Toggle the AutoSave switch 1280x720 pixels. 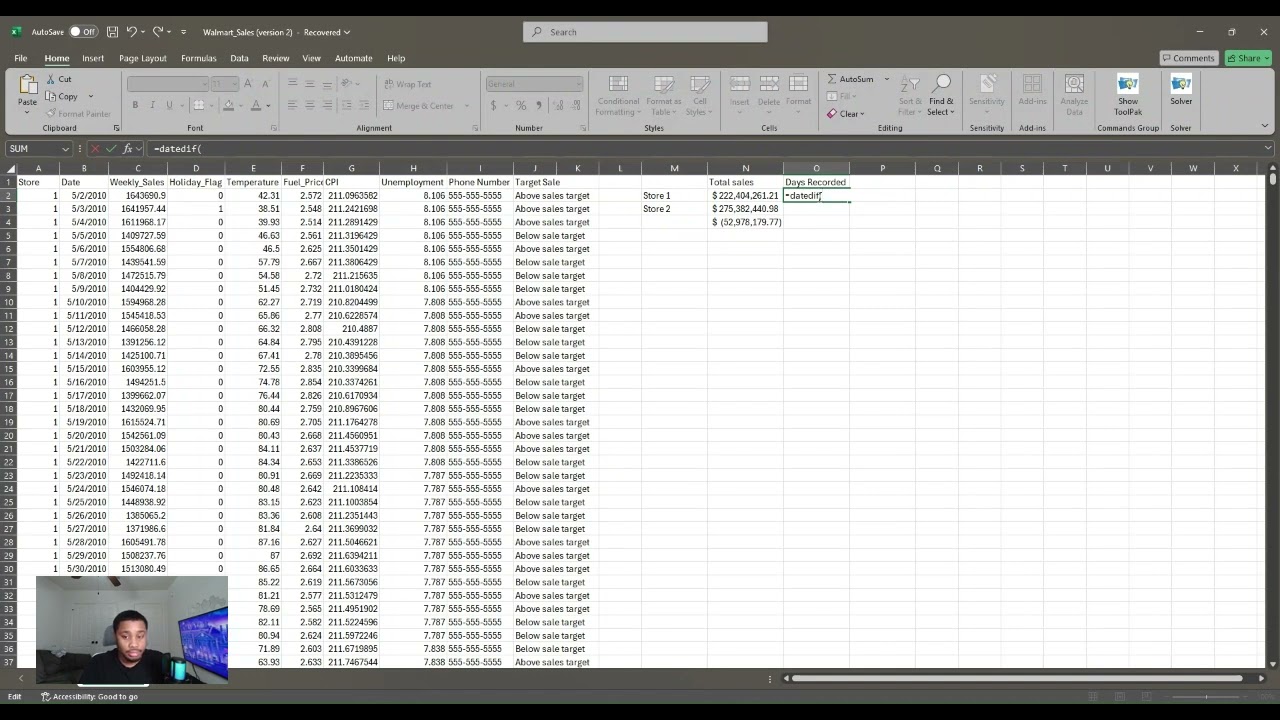82,32
